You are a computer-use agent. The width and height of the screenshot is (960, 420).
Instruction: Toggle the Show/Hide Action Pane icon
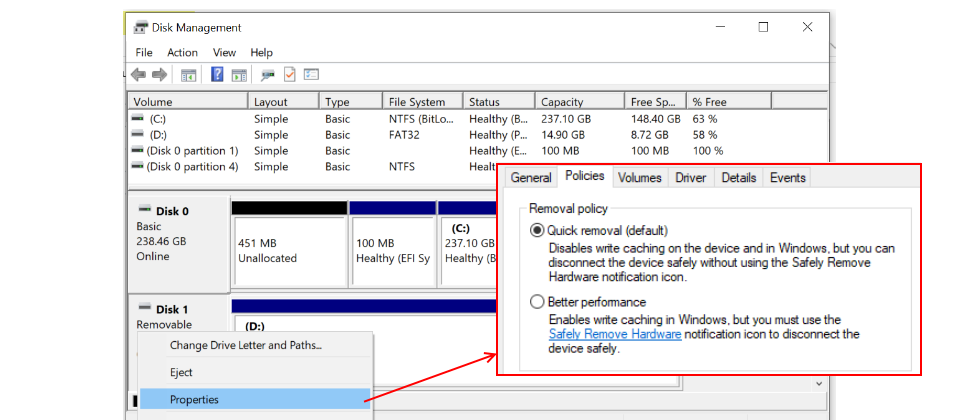tap(239, 75)
